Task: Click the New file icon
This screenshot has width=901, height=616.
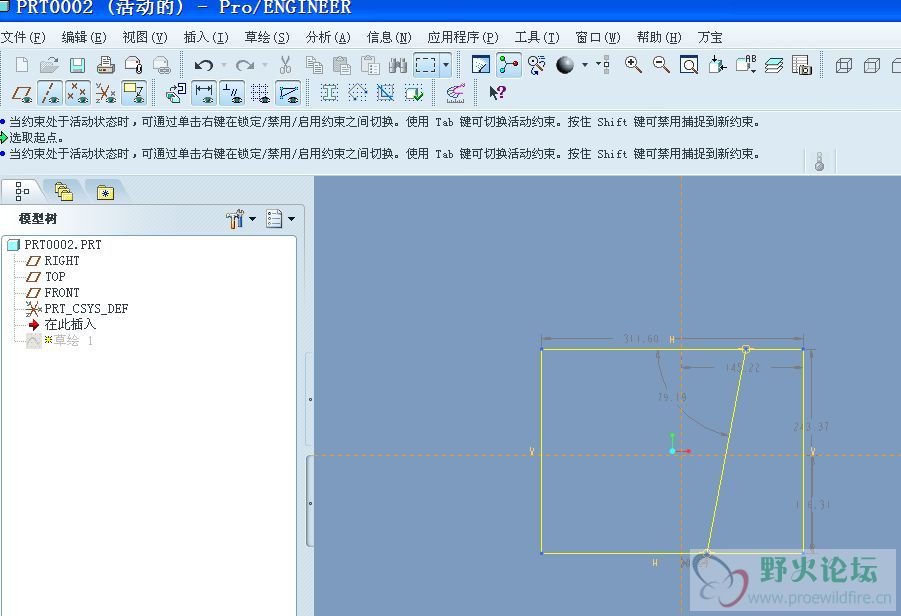Action: click(x=22, y=64)
